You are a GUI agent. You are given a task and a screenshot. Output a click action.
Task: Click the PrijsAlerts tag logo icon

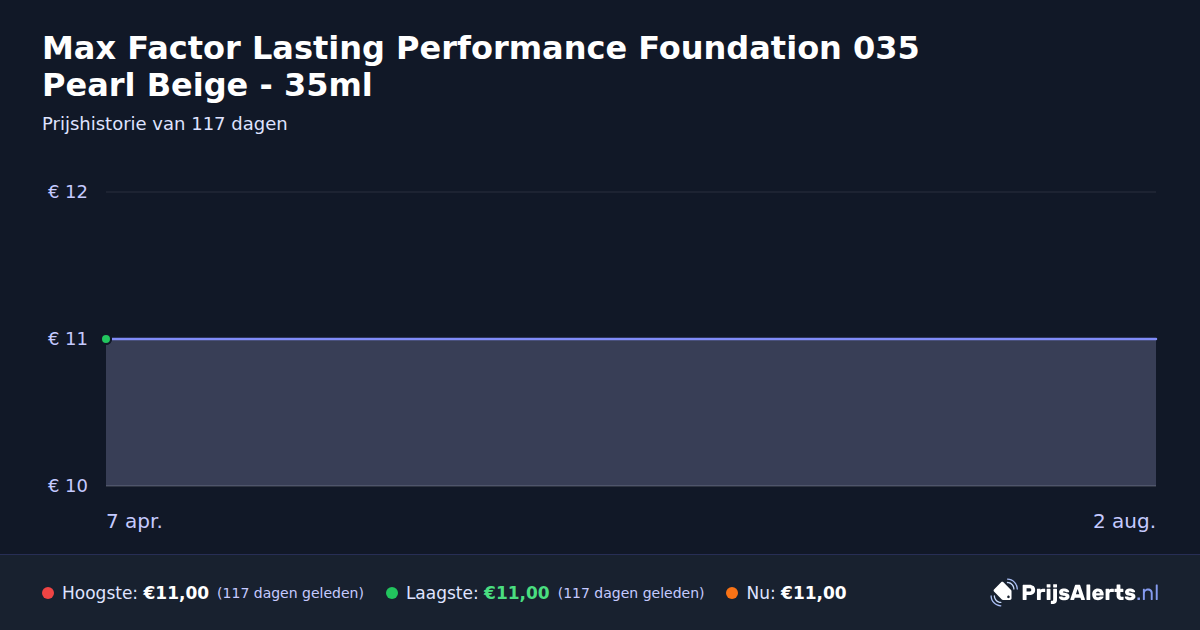point(1003,593)
